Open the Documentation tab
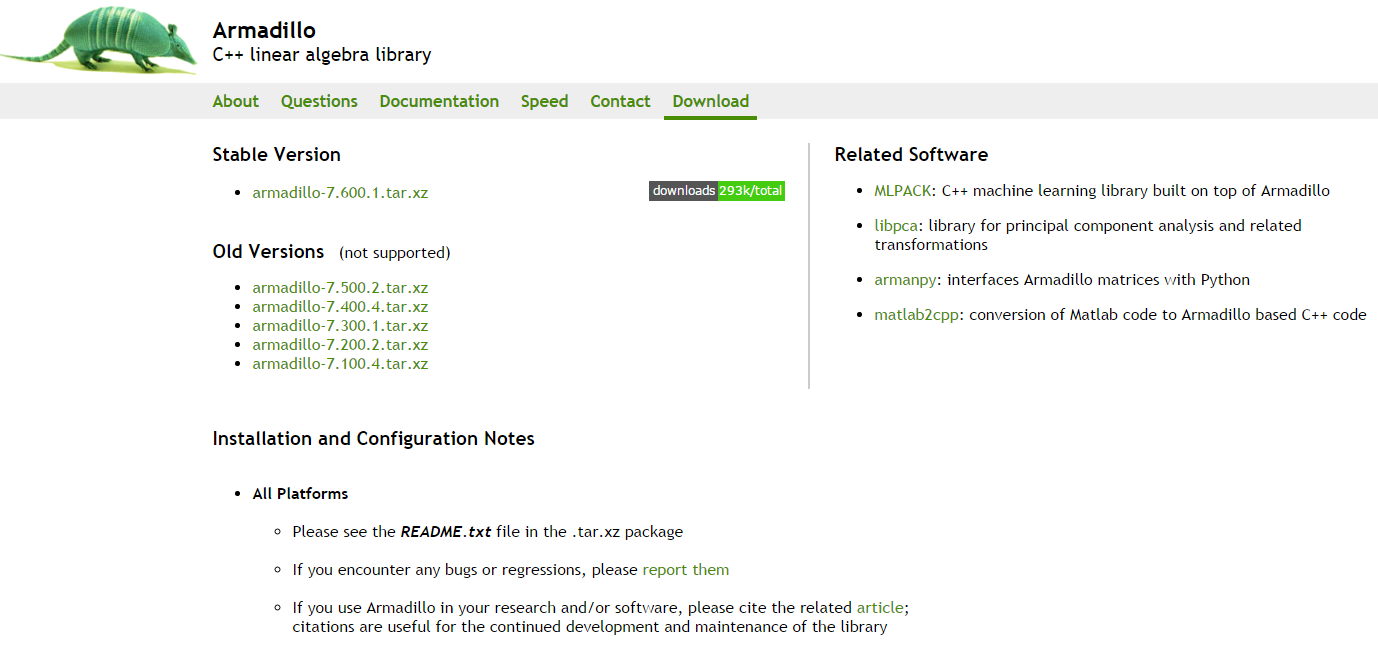This screenshot has width=1378, height=671. click(439, 101)
